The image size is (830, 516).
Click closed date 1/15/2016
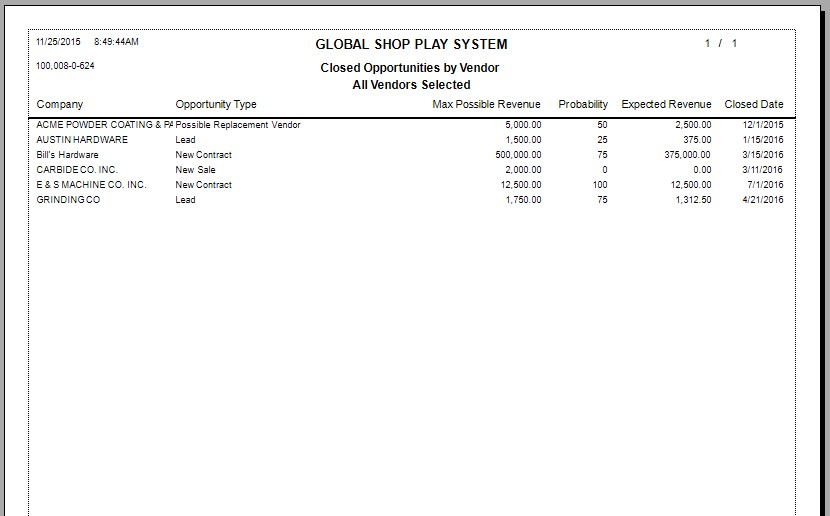pyautogui.click(x=763, y=140)
